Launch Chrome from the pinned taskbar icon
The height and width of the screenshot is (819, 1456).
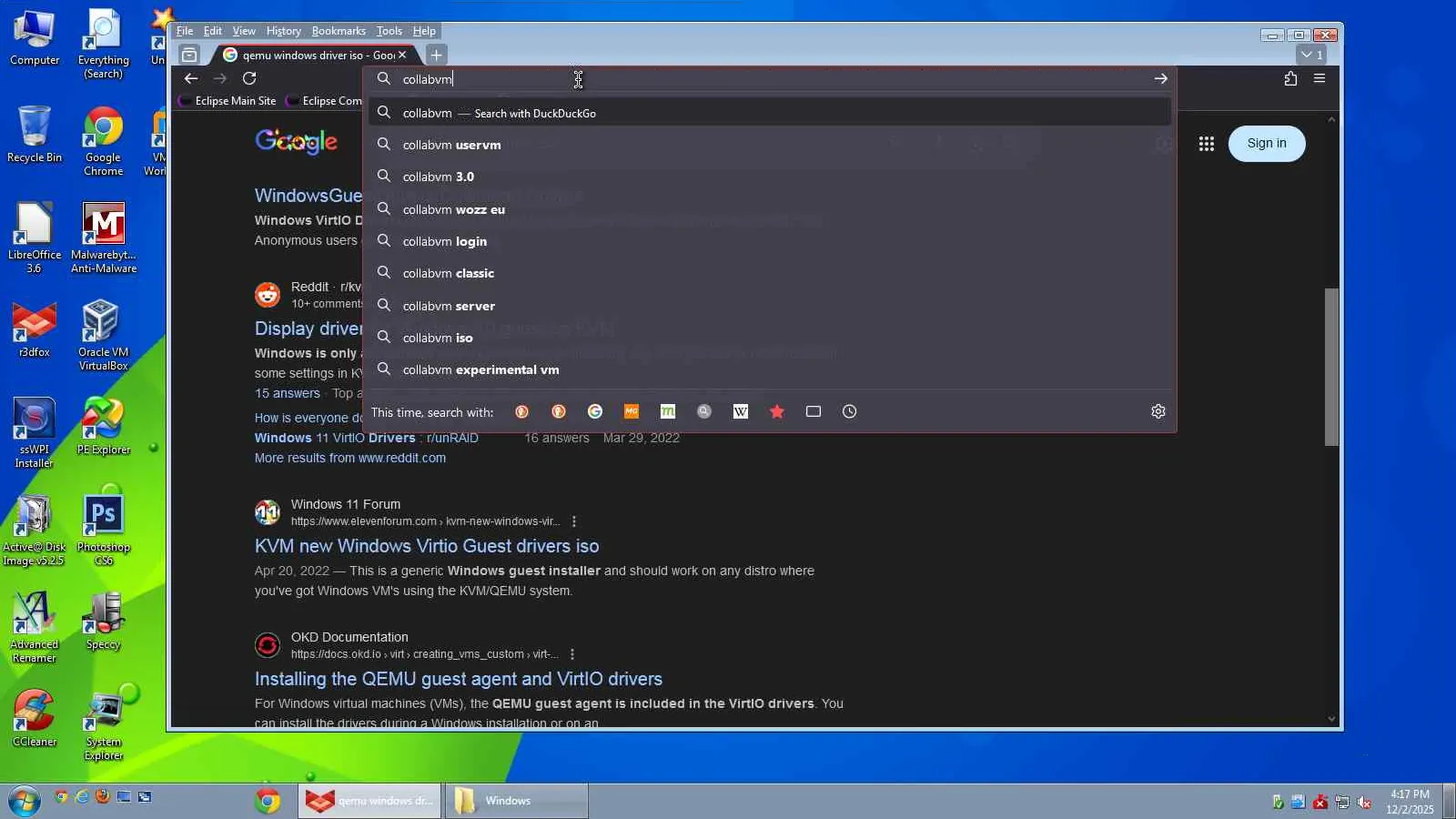click(268, 801)
